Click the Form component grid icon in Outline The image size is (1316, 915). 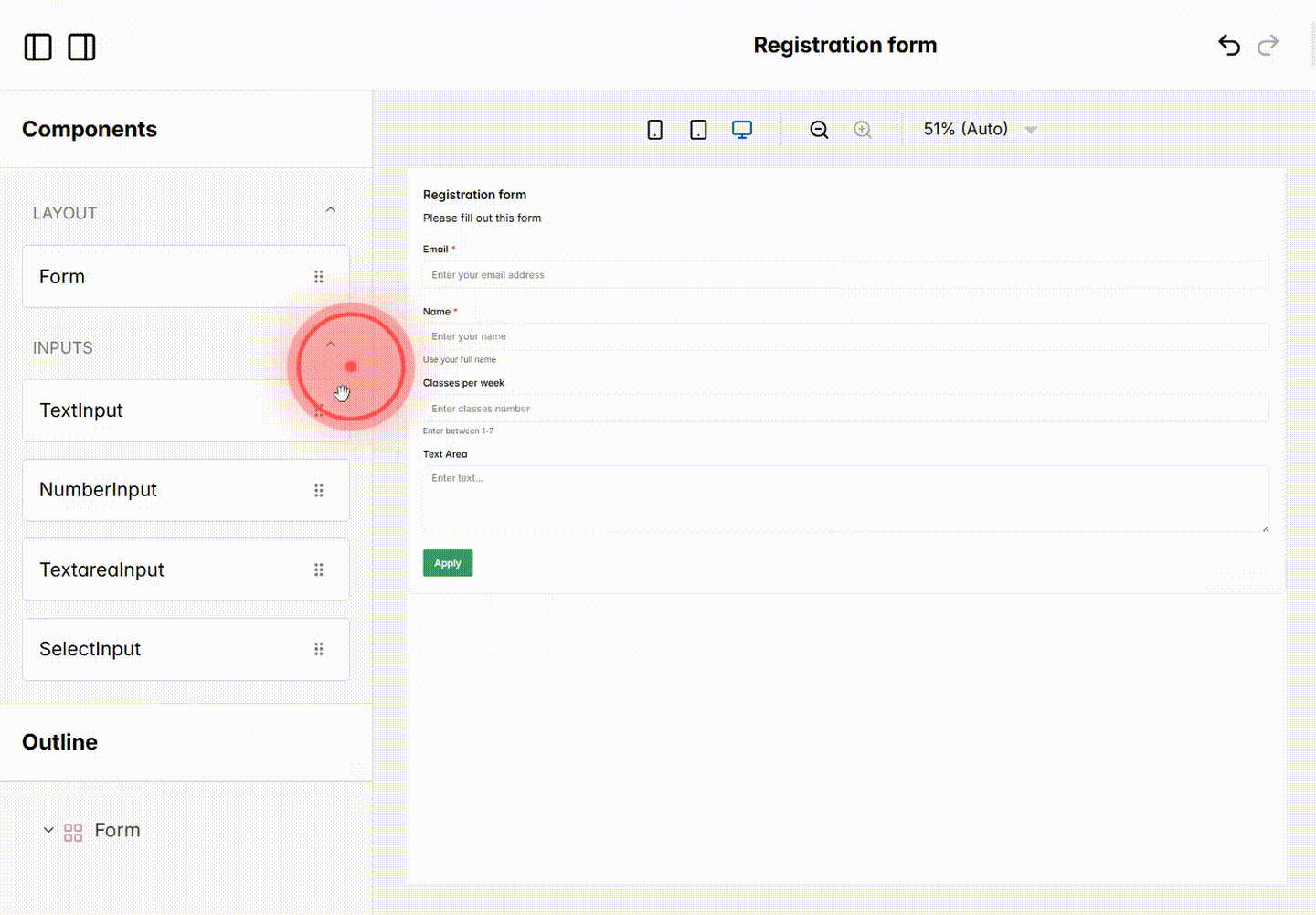(x=72, y=832)
